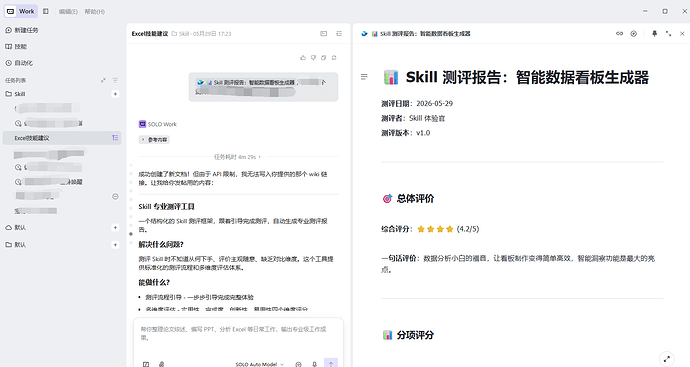Viewport: 690px width, 367px height.
Task: Click the circled minus icon in the task list
Action: (115, 196)
